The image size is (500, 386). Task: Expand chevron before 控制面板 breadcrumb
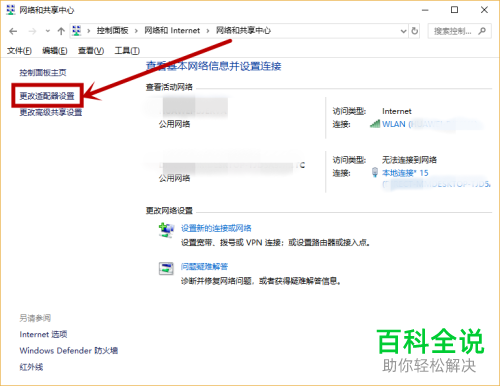pyautogui.click(x=89, y=31)
